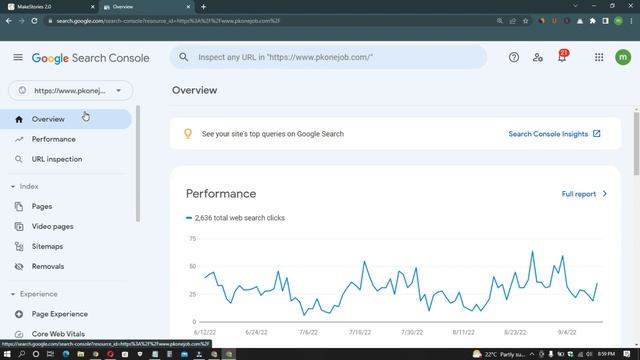Screen dimensions: 640x360
Task: Click the 2,636 total web search clicks legend
Action: (x=235, y=218)
